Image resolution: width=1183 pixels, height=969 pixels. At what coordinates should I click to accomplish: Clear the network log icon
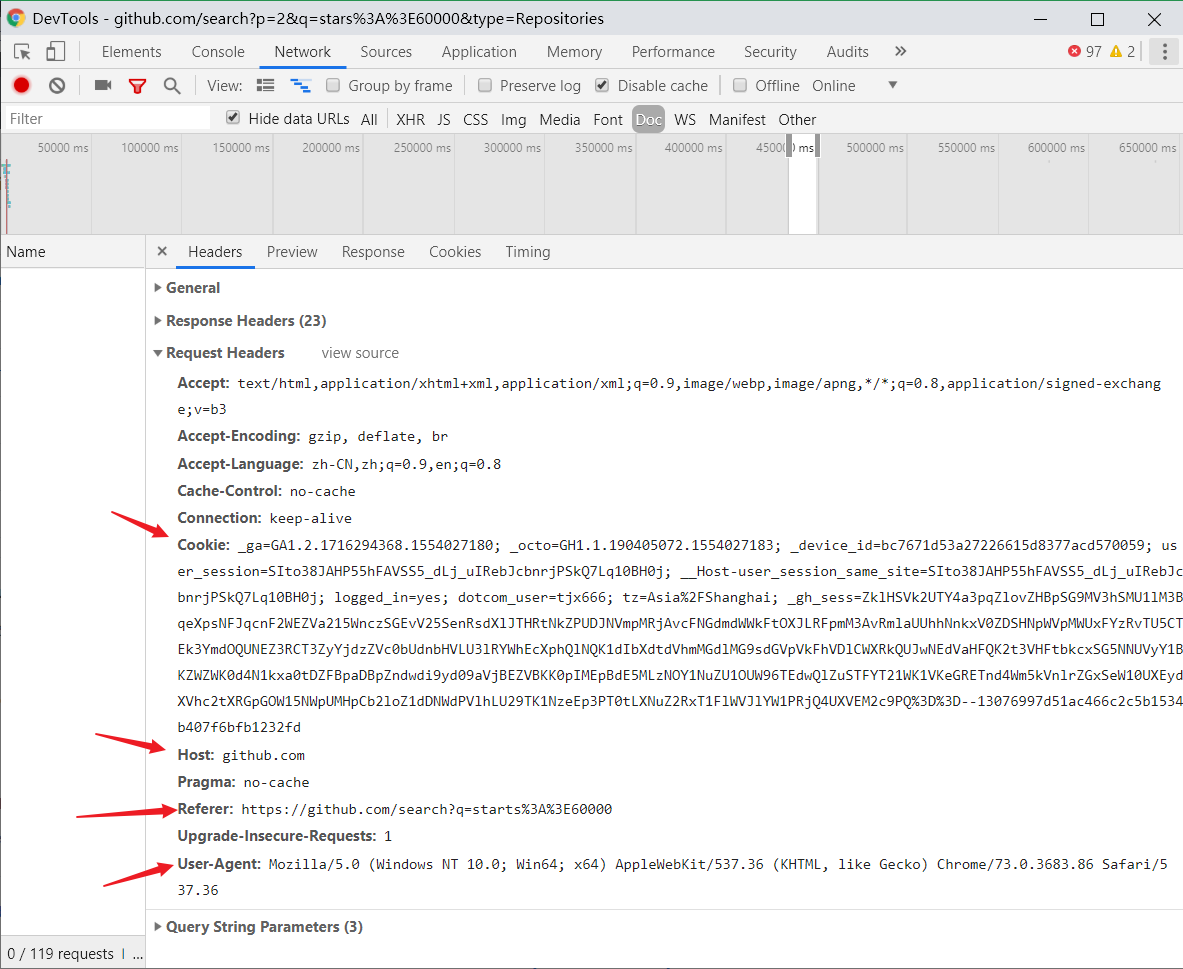click(x=57, y=85)
